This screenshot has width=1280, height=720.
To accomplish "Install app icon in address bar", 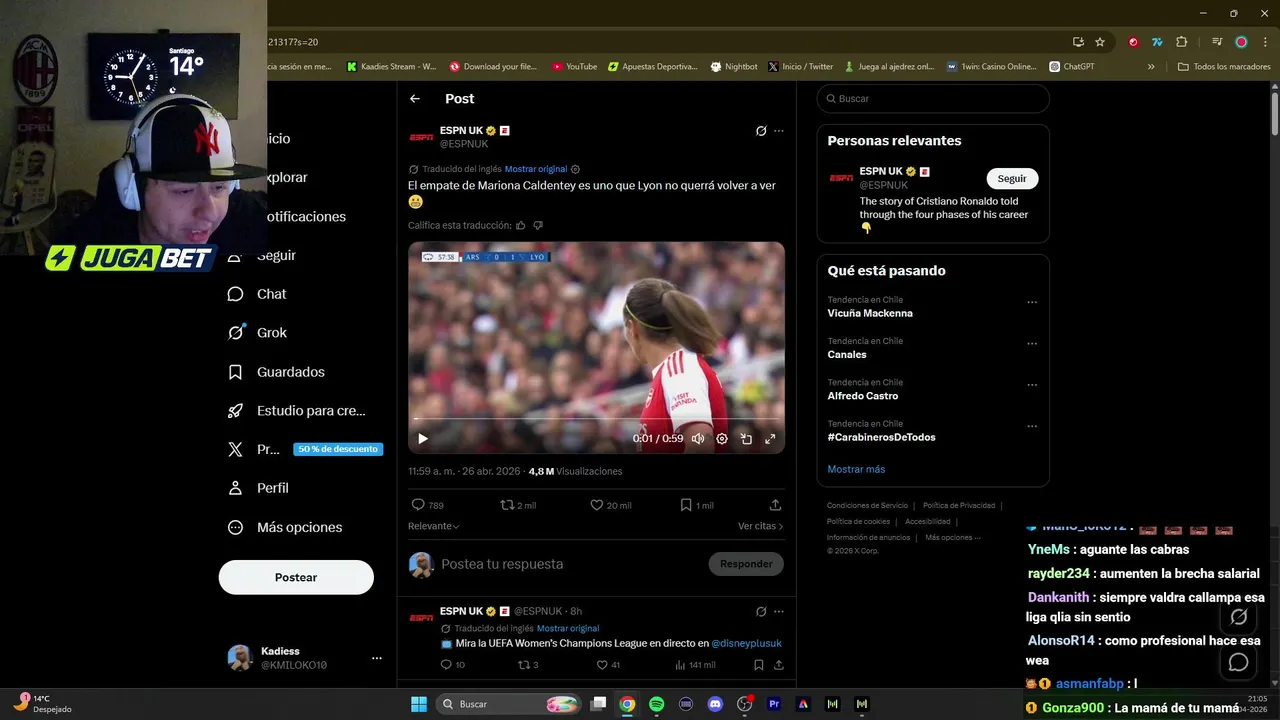I will (1078, 42).
